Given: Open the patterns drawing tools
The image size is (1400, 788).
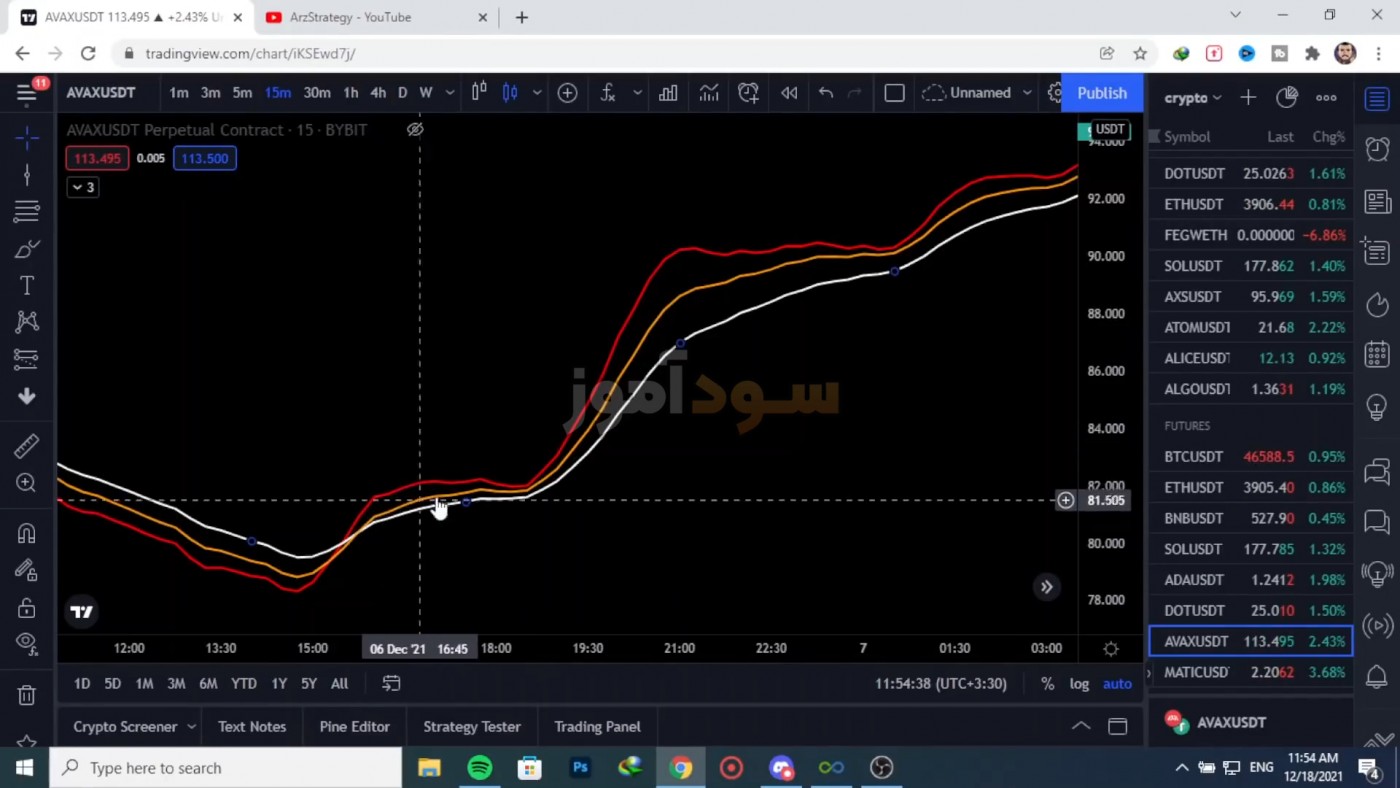Looking at the screenshot, I should click(x=27, y=321).
